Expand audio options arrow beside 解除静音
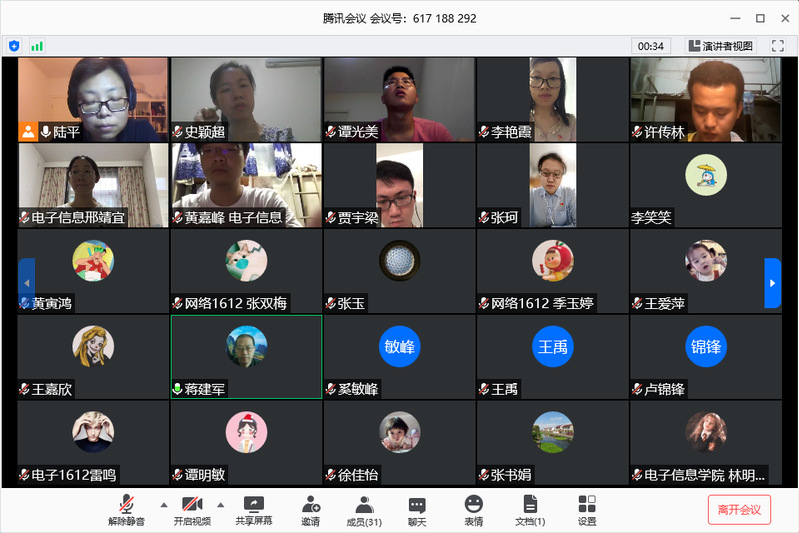Screen dimensions: 799x533 point(163,503)
